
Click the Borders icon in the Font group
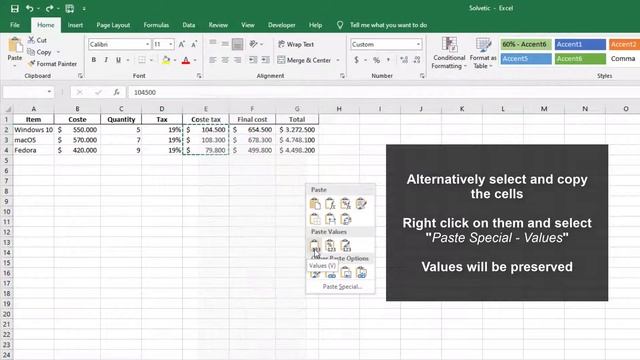click(142, 60)
